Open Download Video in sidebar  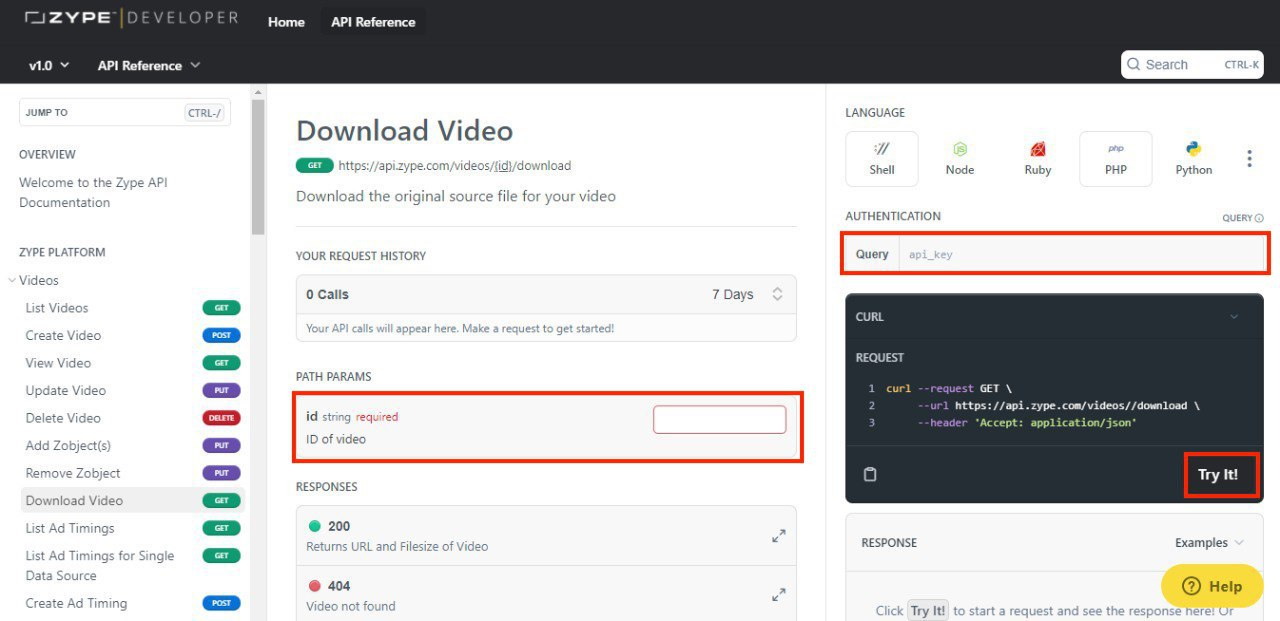tap(132, 500)
